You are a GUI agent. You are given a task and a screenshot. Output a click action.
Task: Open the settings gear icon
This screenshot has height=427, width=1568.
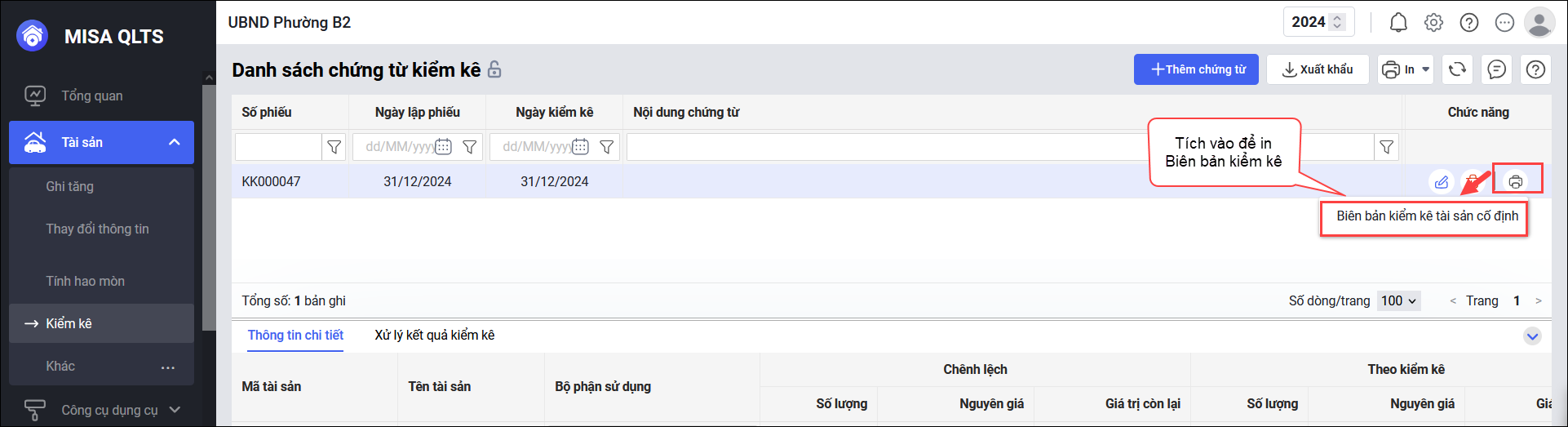pos(1433,23)
